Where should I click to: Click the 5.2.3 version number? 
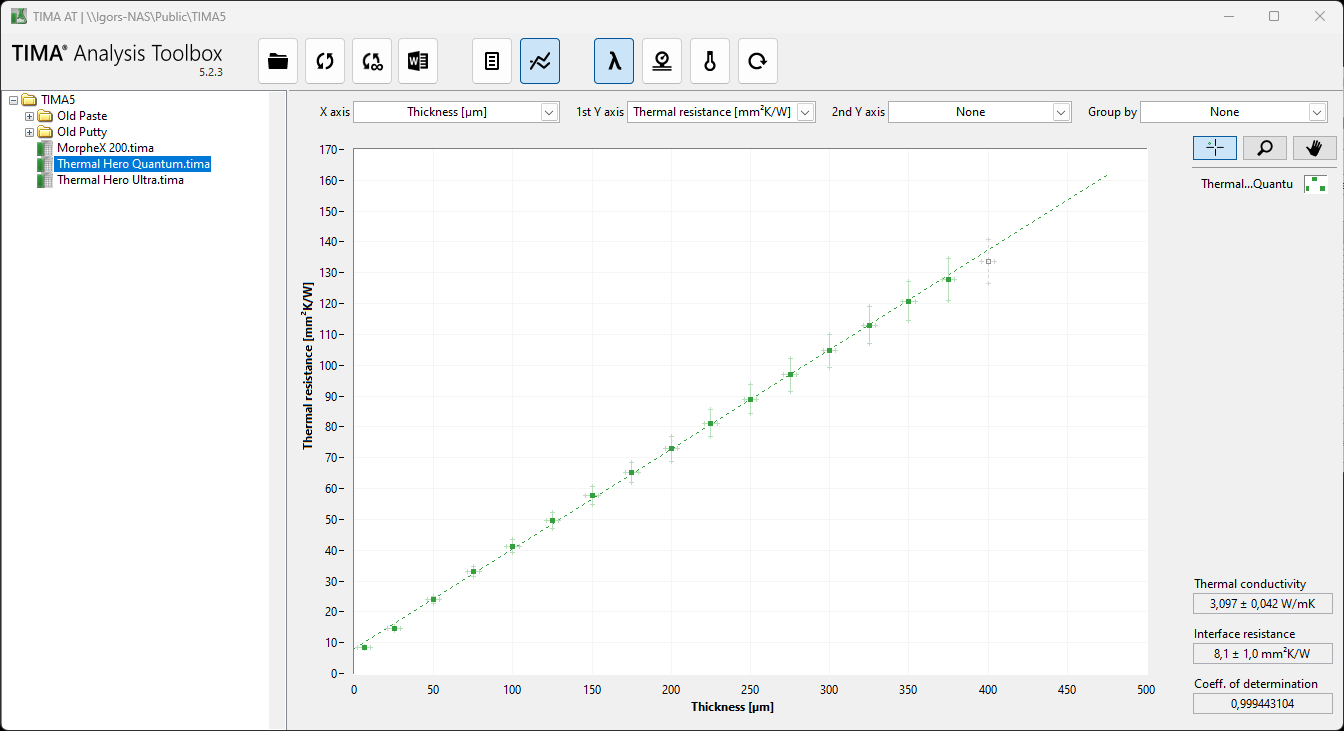[x=210, y=72]
